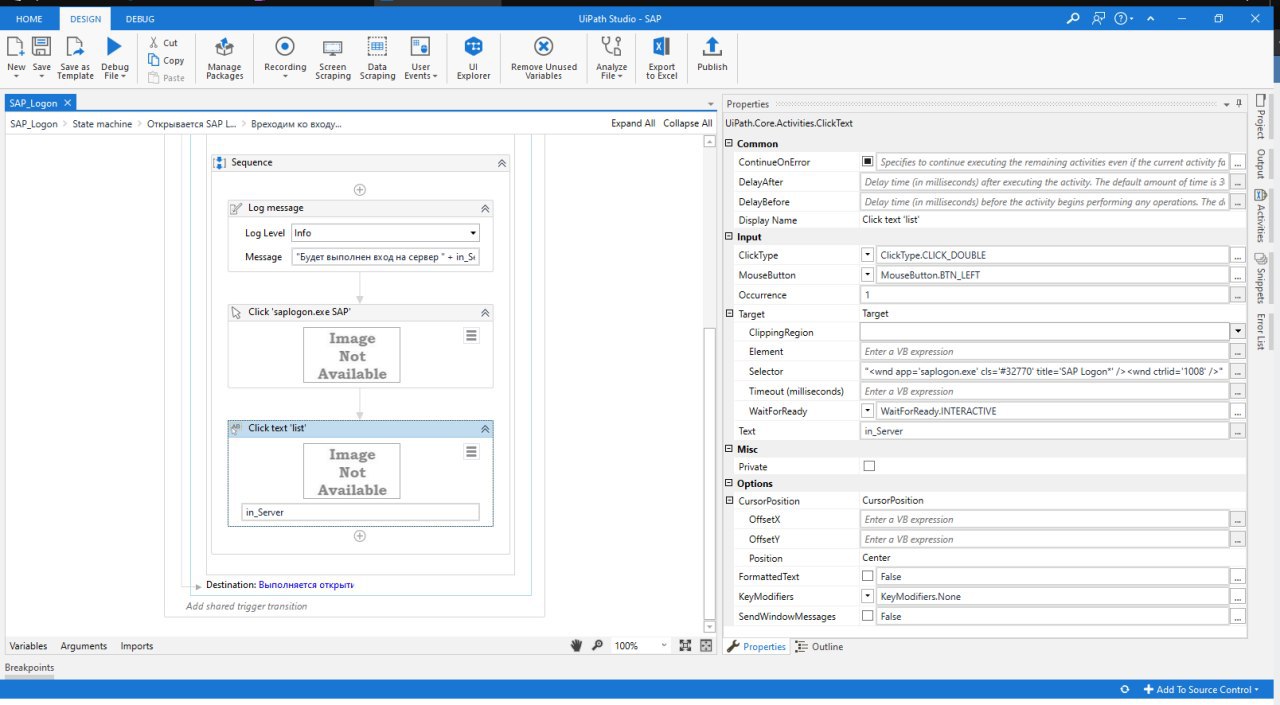The width and height of the screenshot is (1280, 705).
Task: Open the Breakpoints panel
Action: (x=30, y=667)
